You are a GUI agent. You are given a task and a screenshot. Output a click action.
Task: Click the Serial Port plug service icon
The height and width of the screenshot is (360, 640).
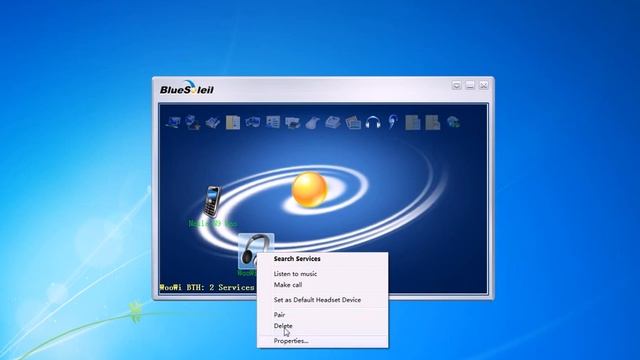point(213,122)
